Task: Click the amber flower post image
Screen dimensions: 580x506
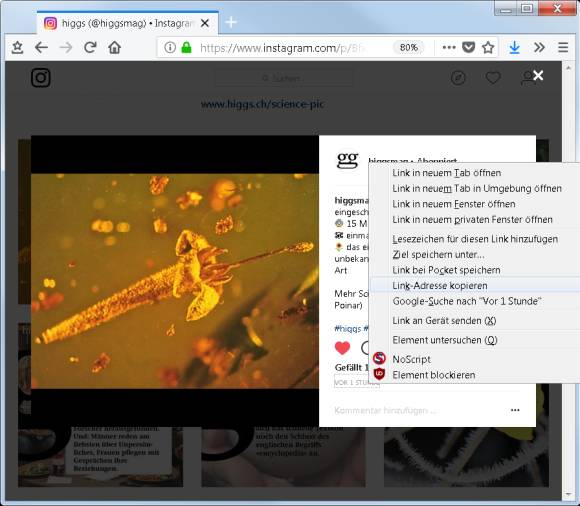Action: [175, 281]
